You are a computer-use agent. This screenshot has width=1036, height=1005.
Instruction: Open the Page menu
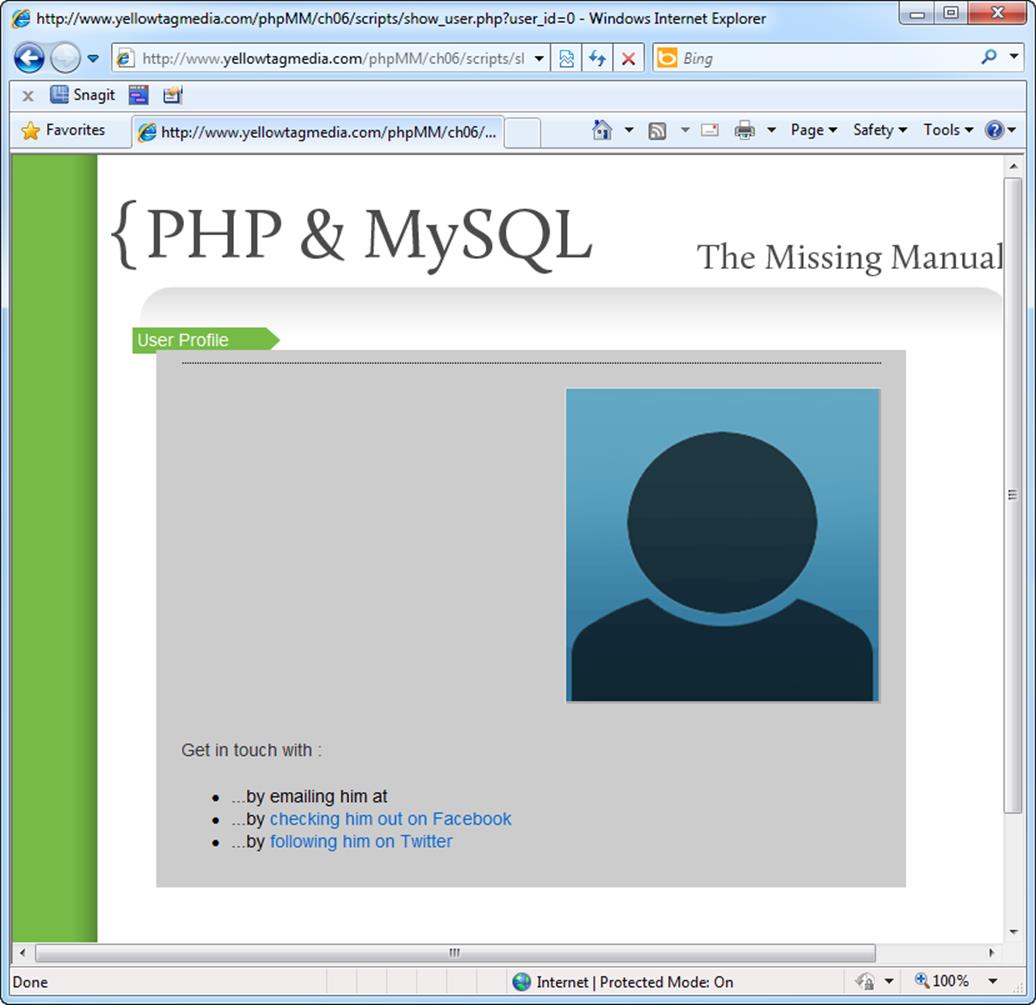tap(813, 130)
